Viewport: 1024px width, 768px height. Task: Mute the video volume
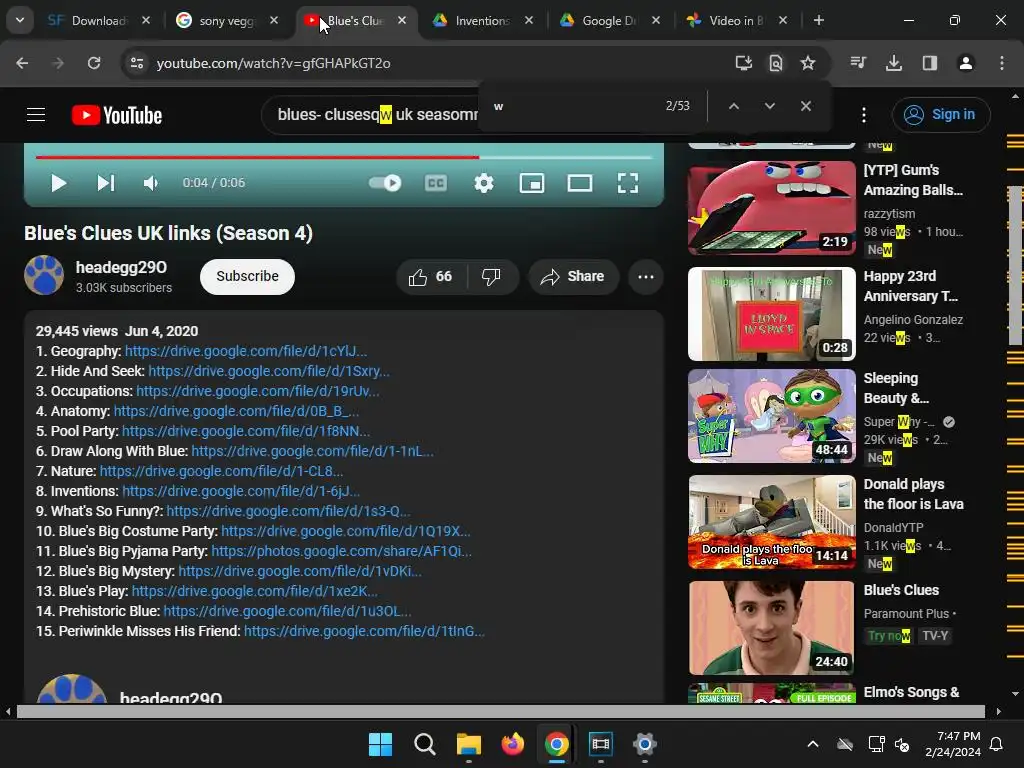click(151, 184)
